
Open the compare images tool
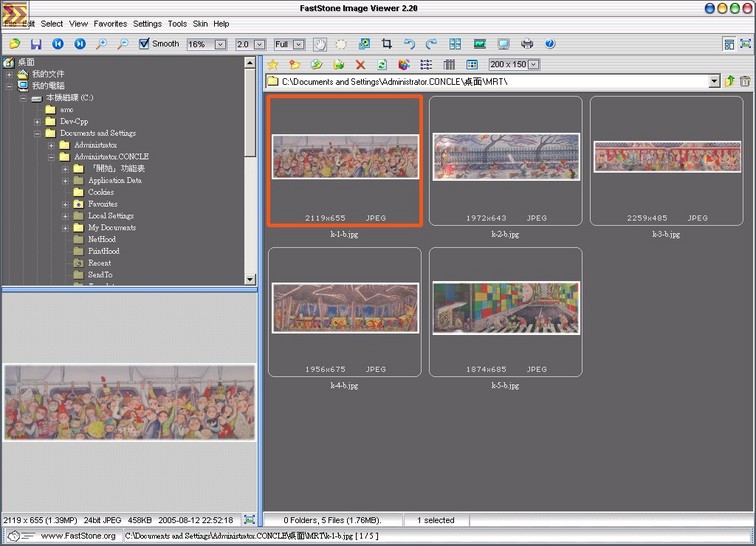[x=455, y=44]
